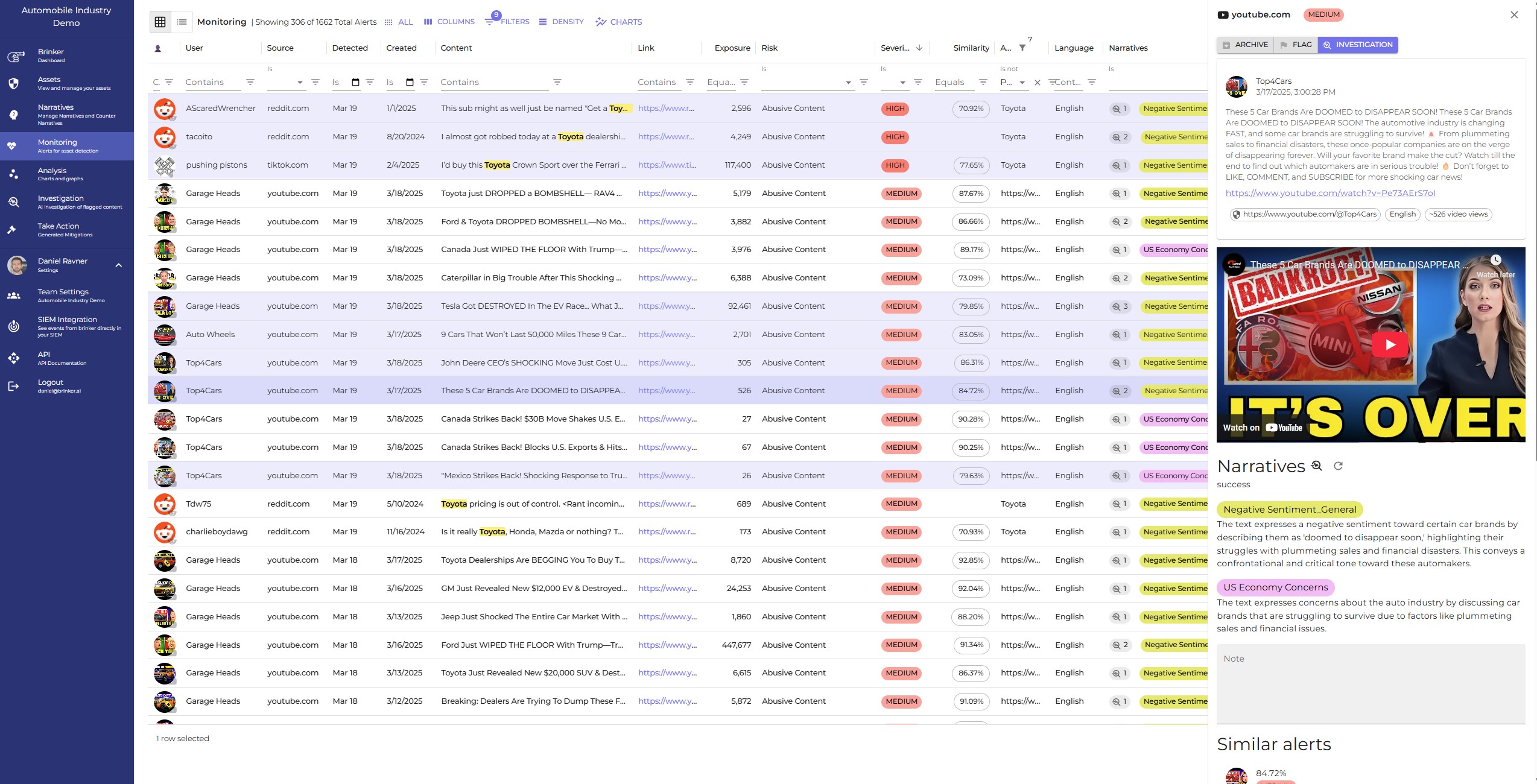Toggle the Archive button

point(1245,45)
